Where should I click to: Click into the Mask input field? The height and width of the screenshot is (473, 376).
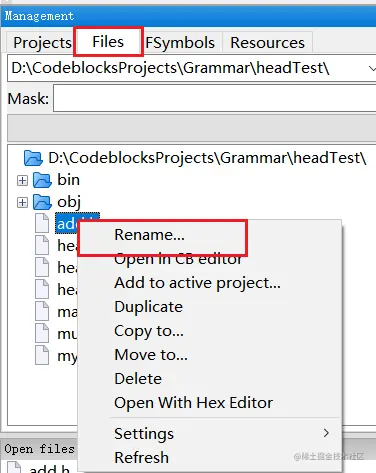click(214, 98)
